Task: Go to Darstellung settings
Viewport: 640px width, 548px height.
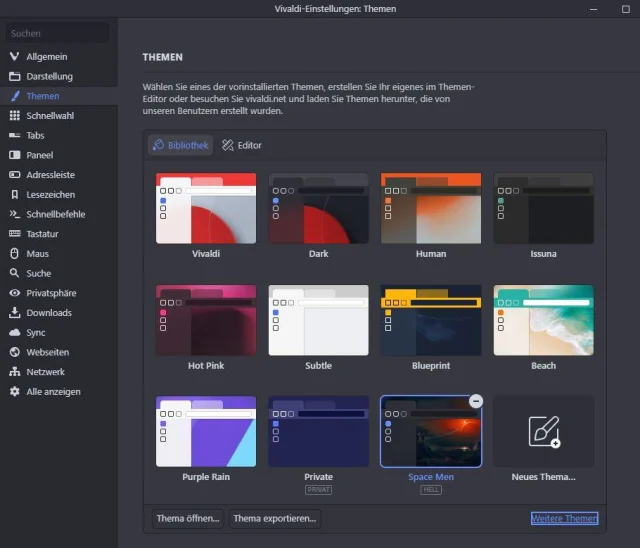Action: pos(59,76)
